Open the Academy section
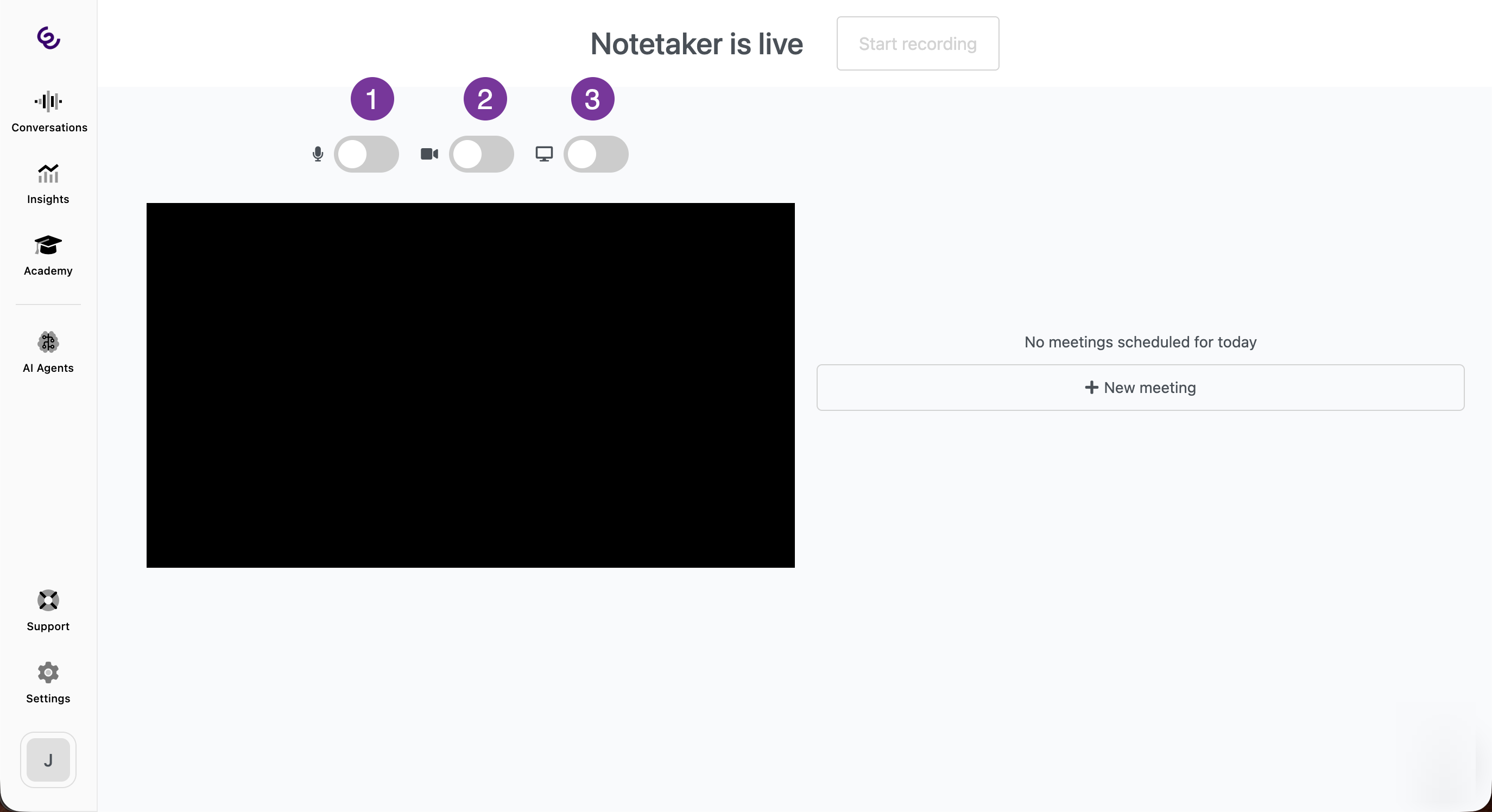Screen dimensions: 1492x812 48,256
